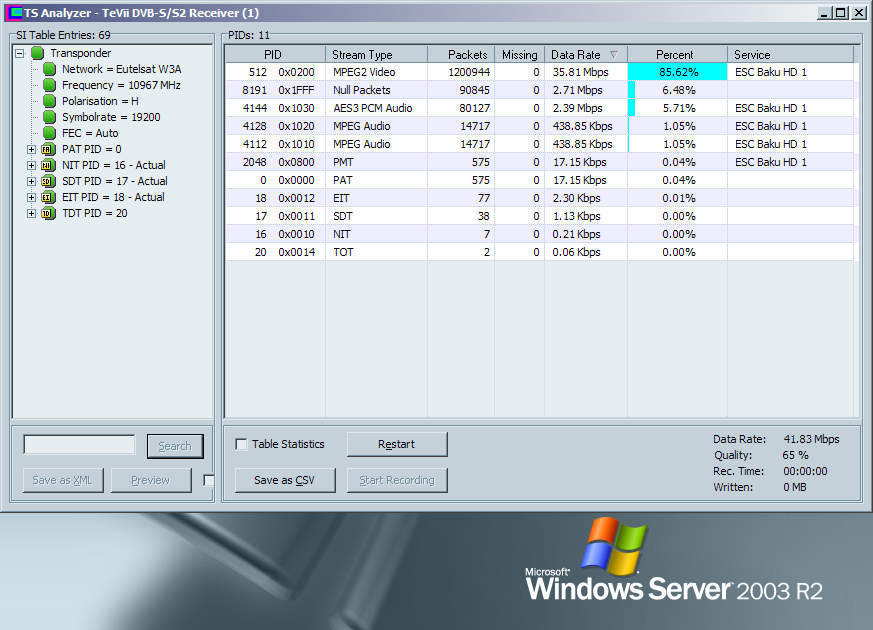
Task: Collapse the Transponder tree node
Action: (20, 53)
